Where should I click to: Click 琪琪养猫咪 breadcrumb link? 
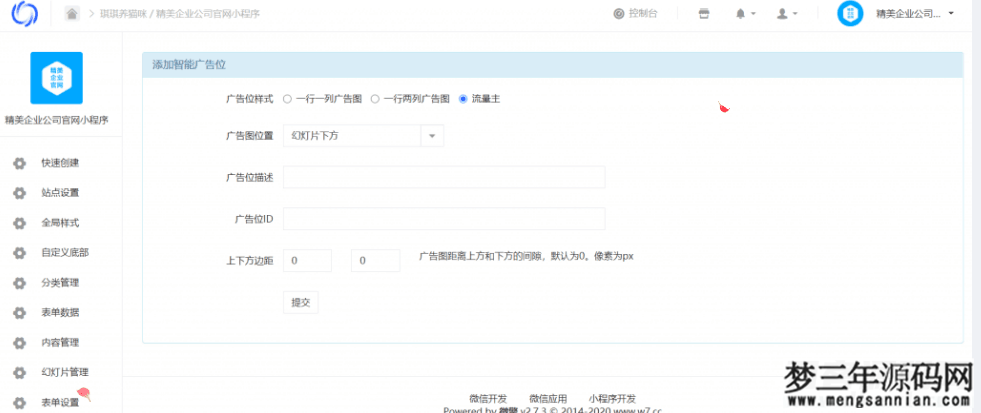[x=123, y=14]
